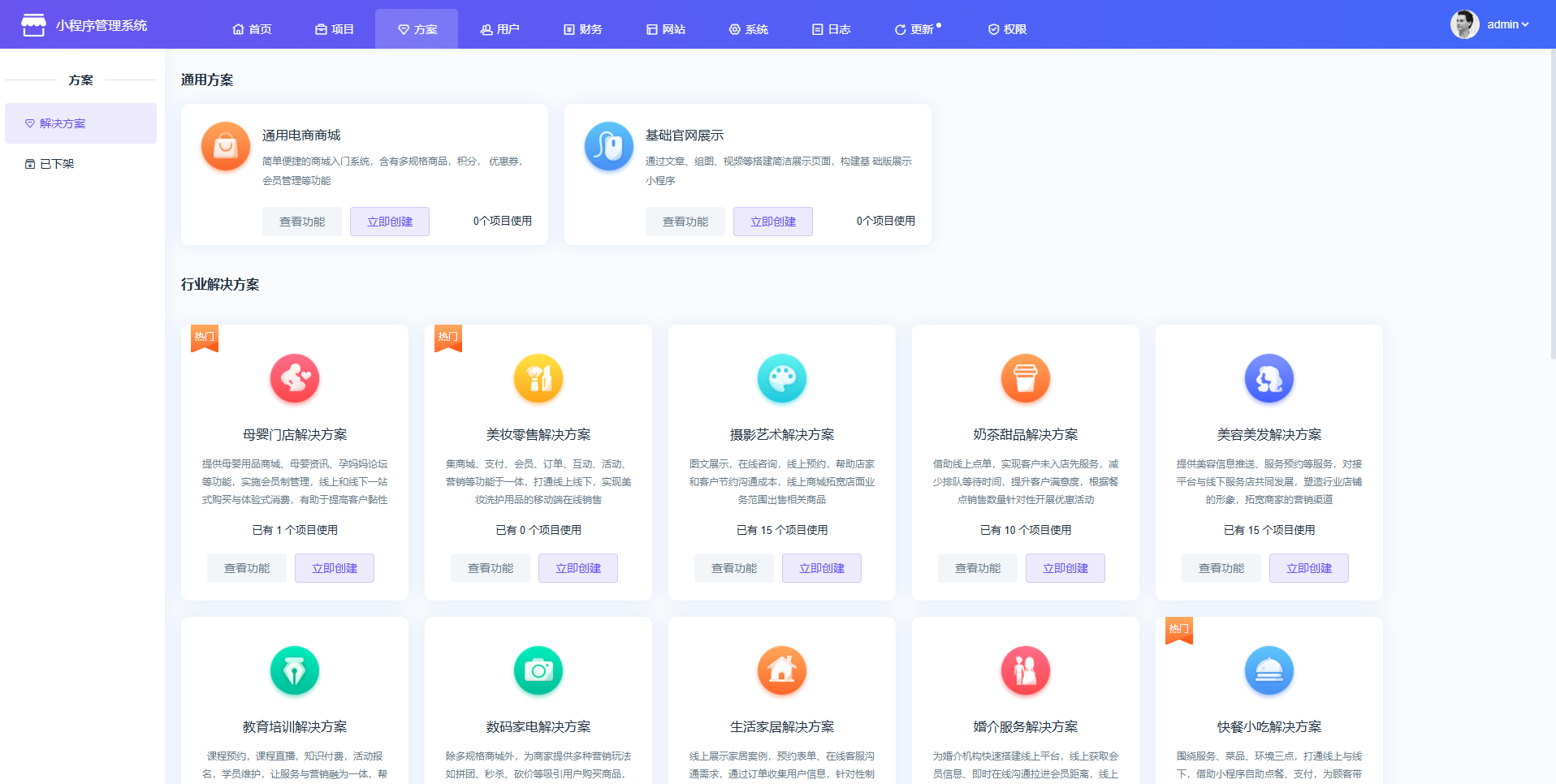
Task: Click the admin avatar picture
Action: coord(1464,24)
